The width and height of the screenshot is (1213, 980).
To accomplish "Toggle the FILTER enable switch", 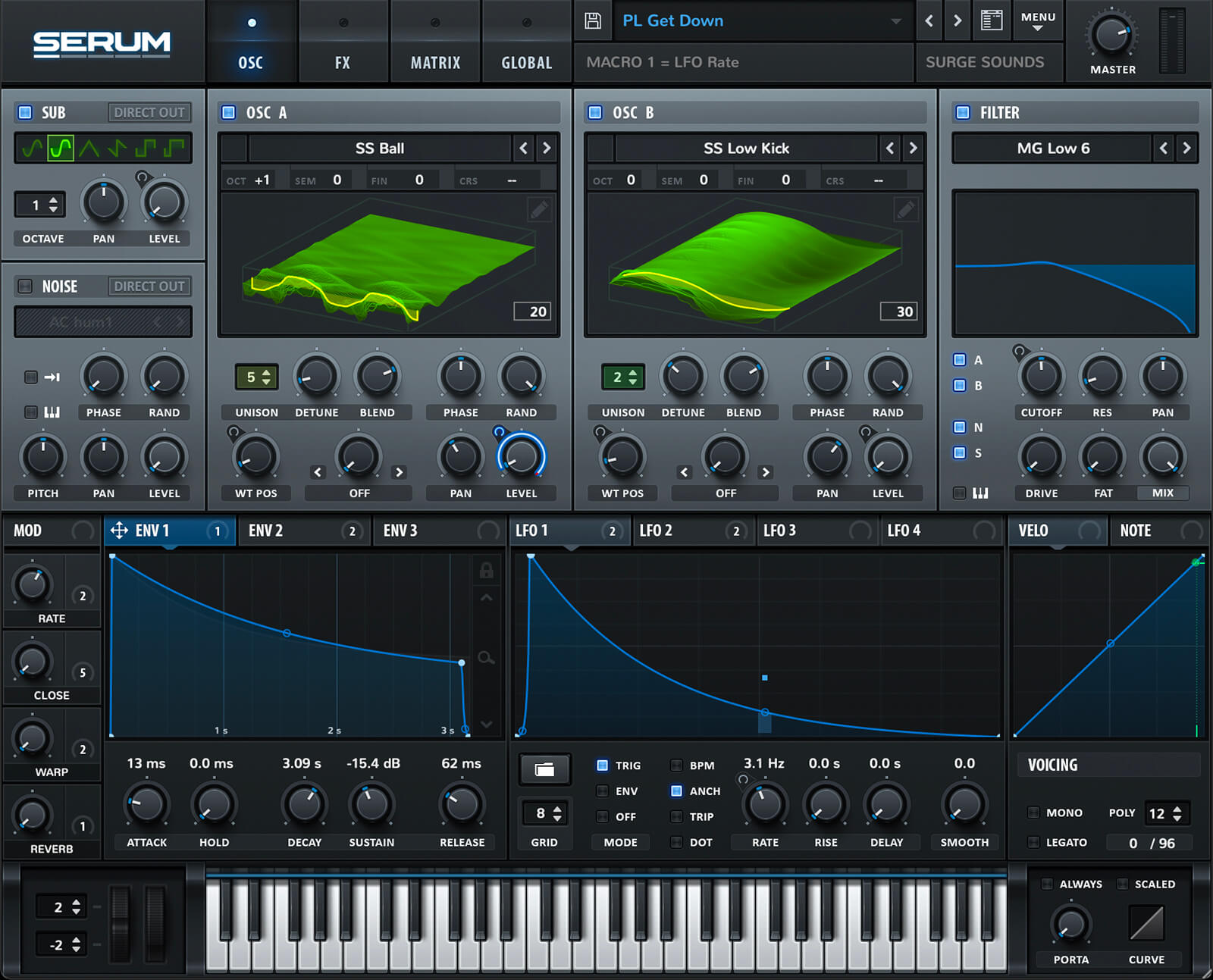I will 963,112.
